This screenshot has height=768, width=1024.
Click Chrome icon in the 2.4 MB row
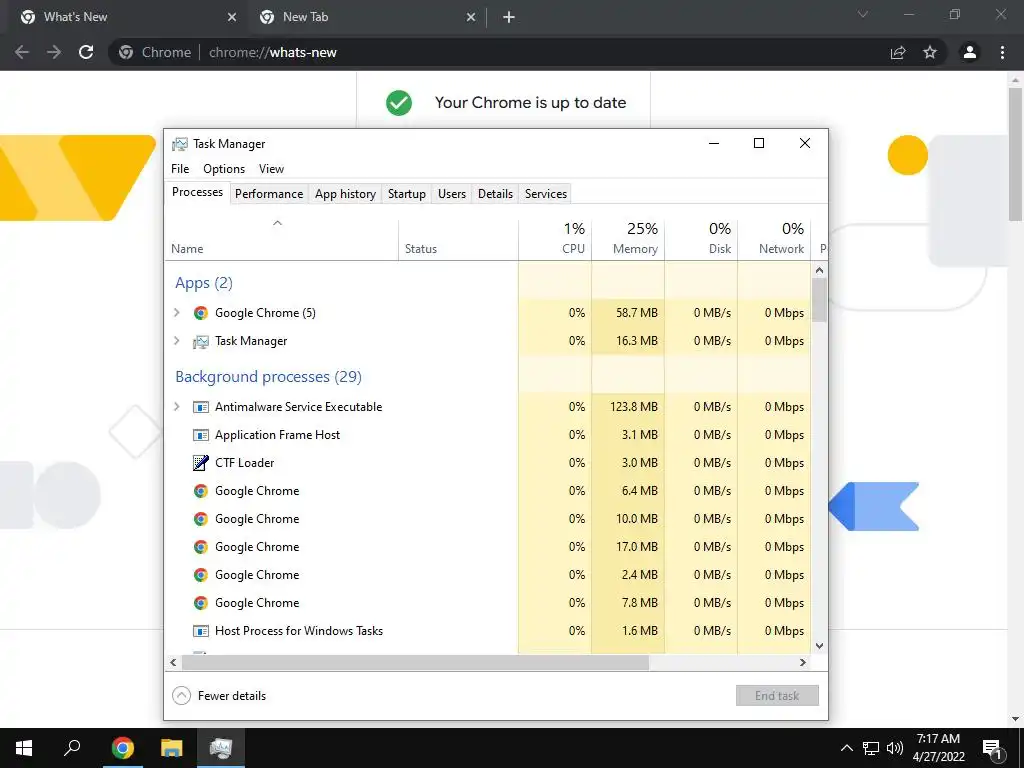pos(200,575)
